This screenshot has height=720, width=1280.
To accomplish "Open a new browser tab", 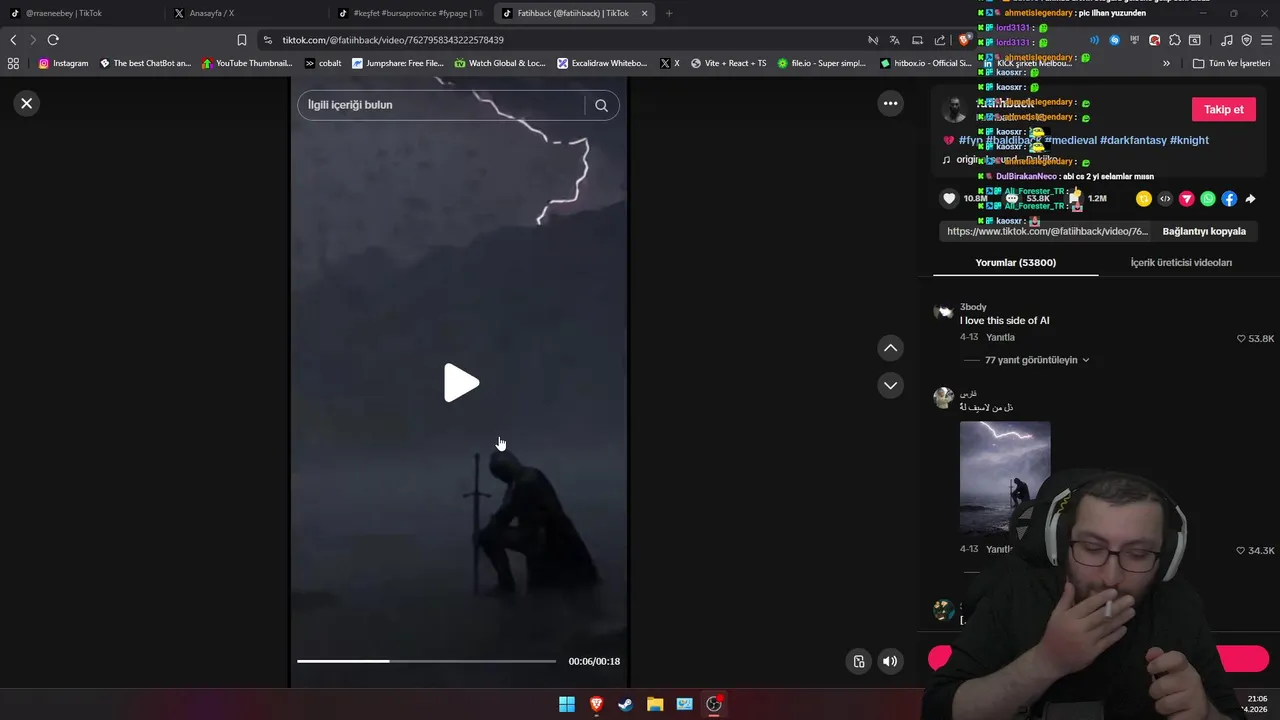I will click(x=669, y=13).
